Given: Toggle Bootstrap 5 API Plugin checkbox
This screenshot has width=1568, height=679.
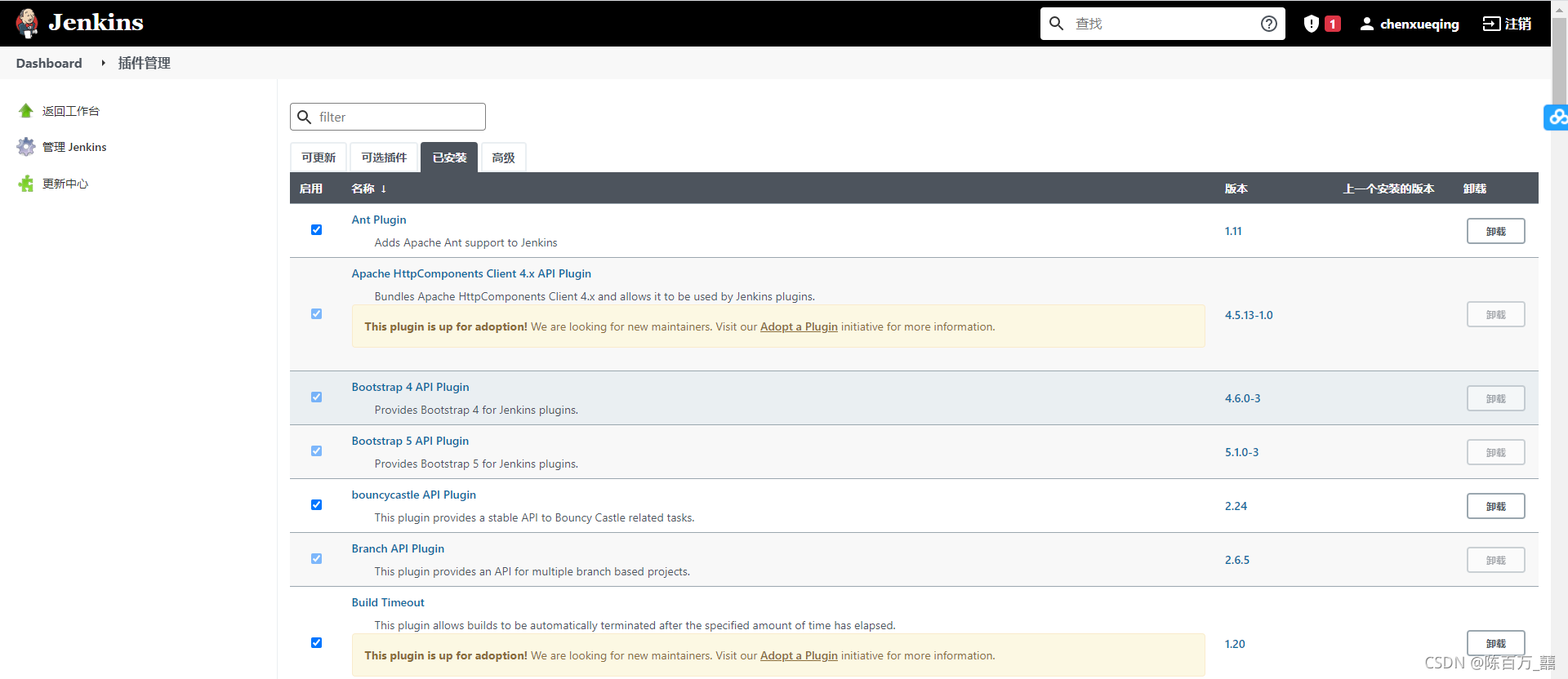Looking at the screenshot, I should coord(316,451).
